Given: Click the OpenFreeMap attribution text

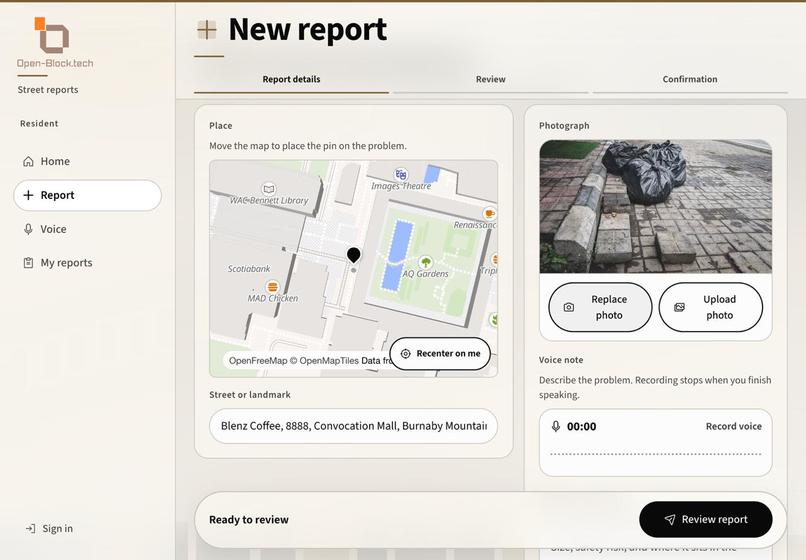Looking at the screenshot, I should pos(307,361).
